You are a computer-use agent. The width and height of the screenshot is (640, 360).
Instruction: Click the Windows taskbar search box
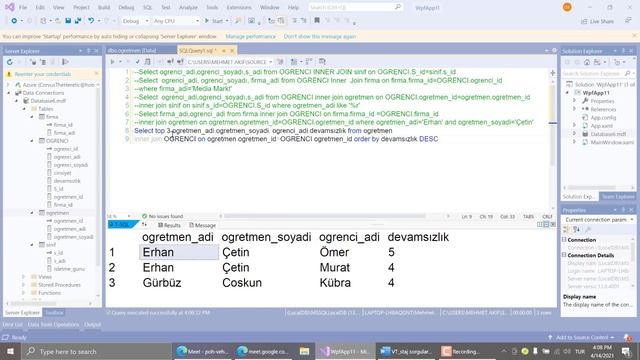tap(96, 351)
